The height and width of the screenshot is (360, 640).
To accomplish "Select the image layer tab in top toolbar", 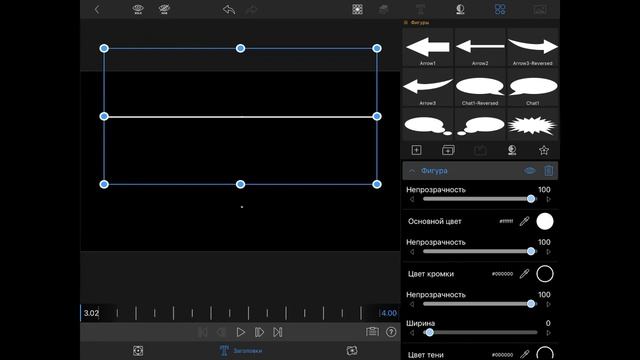I will pos(540,9).
